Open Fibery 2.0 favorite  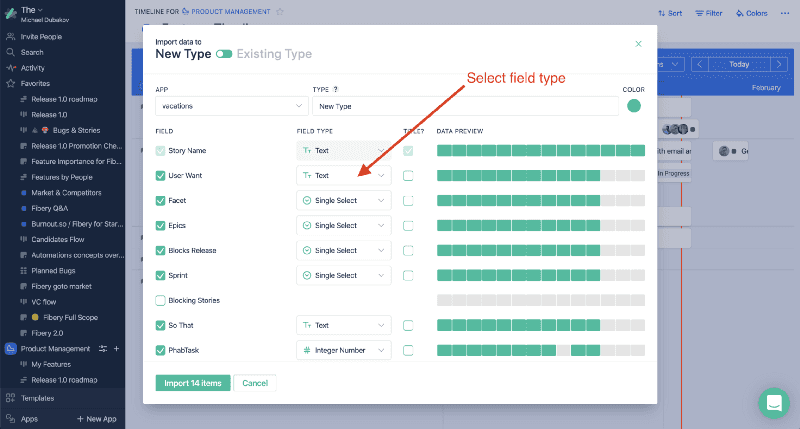coord(47,333)
